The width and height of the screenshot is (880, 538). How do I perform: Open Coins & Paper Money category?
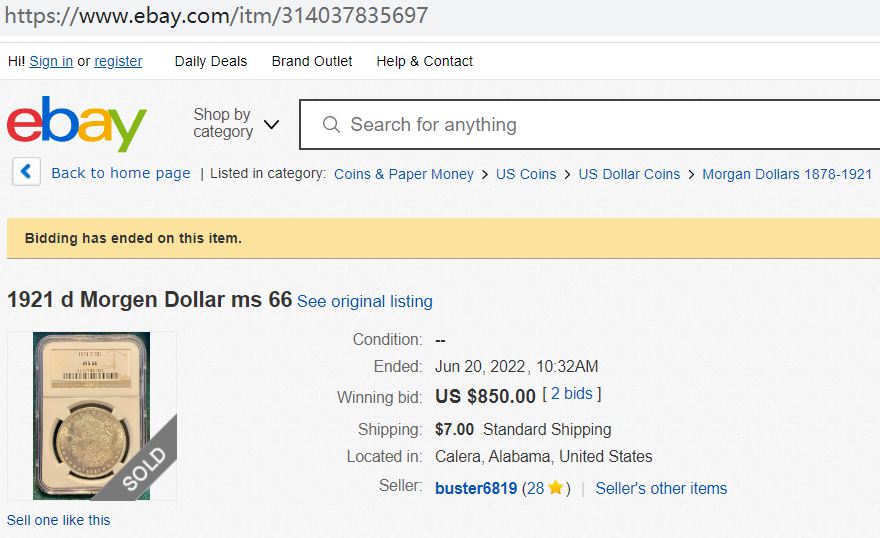[x=403, y=174]
